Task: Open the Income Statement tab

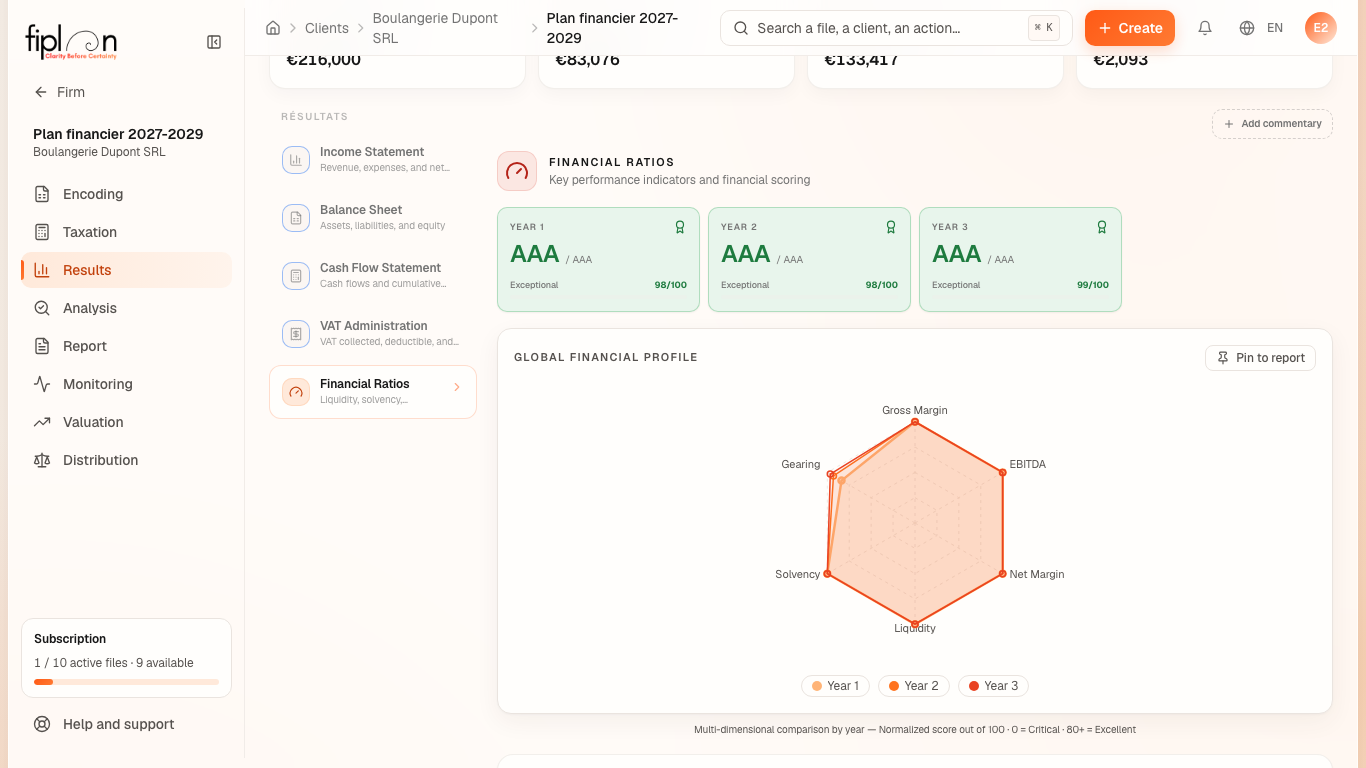Action: tap(373, 159)
